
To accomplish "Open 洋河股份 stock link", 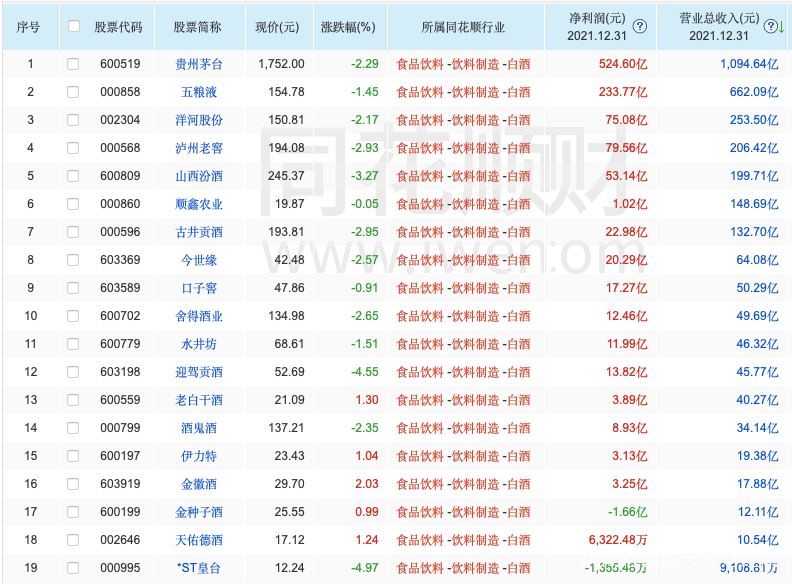I will (199, 120).
